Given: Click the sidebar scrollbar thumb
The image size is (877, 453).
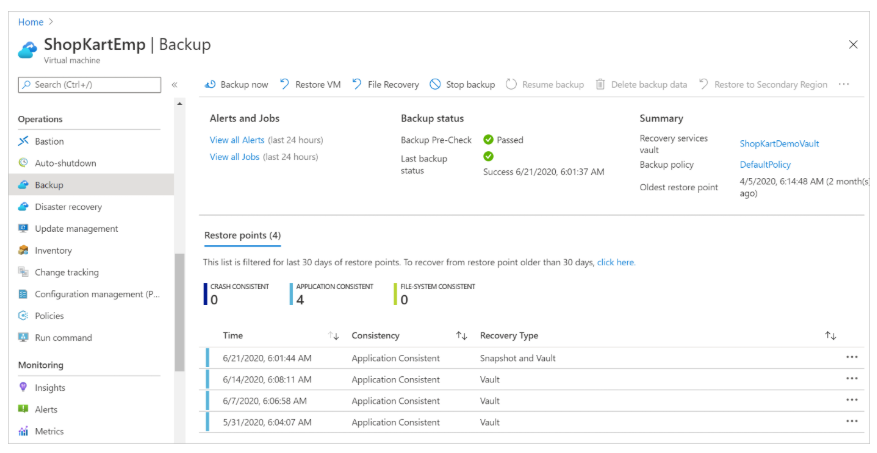Looking at the screenshot, I should [180, 312].
